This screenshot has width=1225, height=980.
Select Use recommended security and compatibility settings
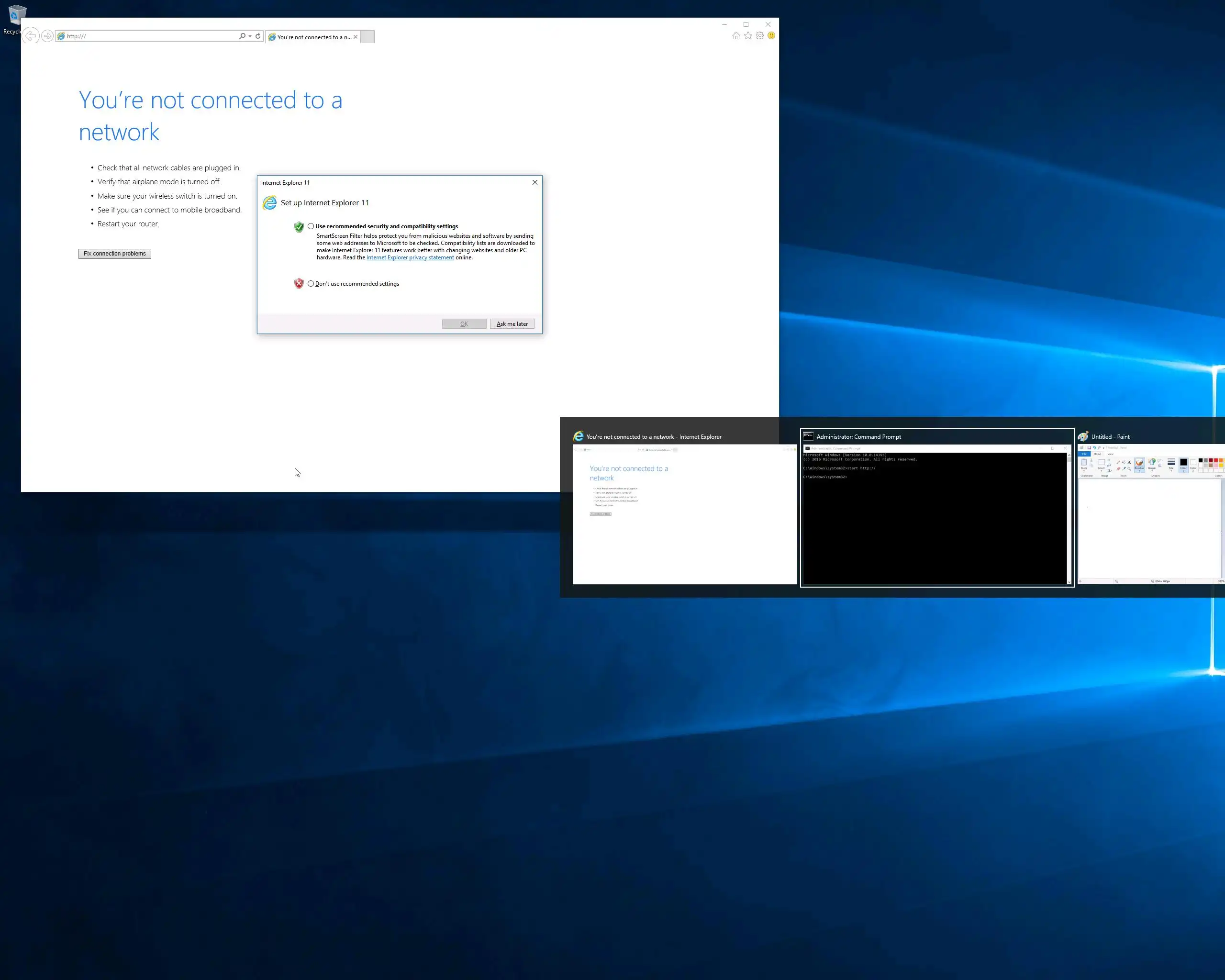coord(311,226)
